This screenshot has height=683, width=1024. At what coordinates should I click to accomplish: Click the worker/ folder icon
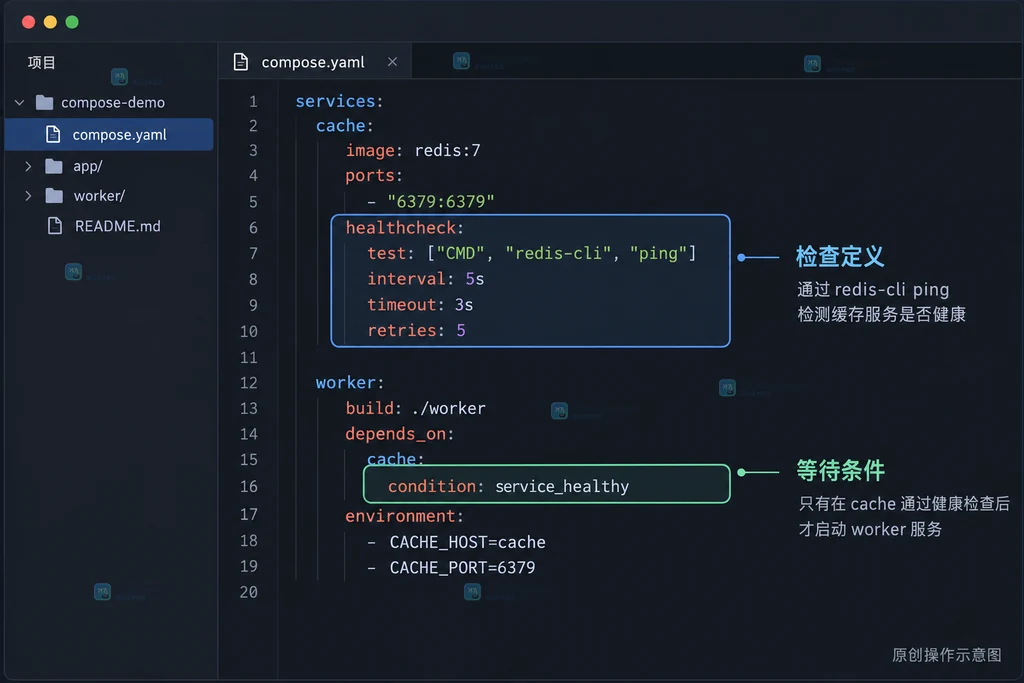click(54, 196)
